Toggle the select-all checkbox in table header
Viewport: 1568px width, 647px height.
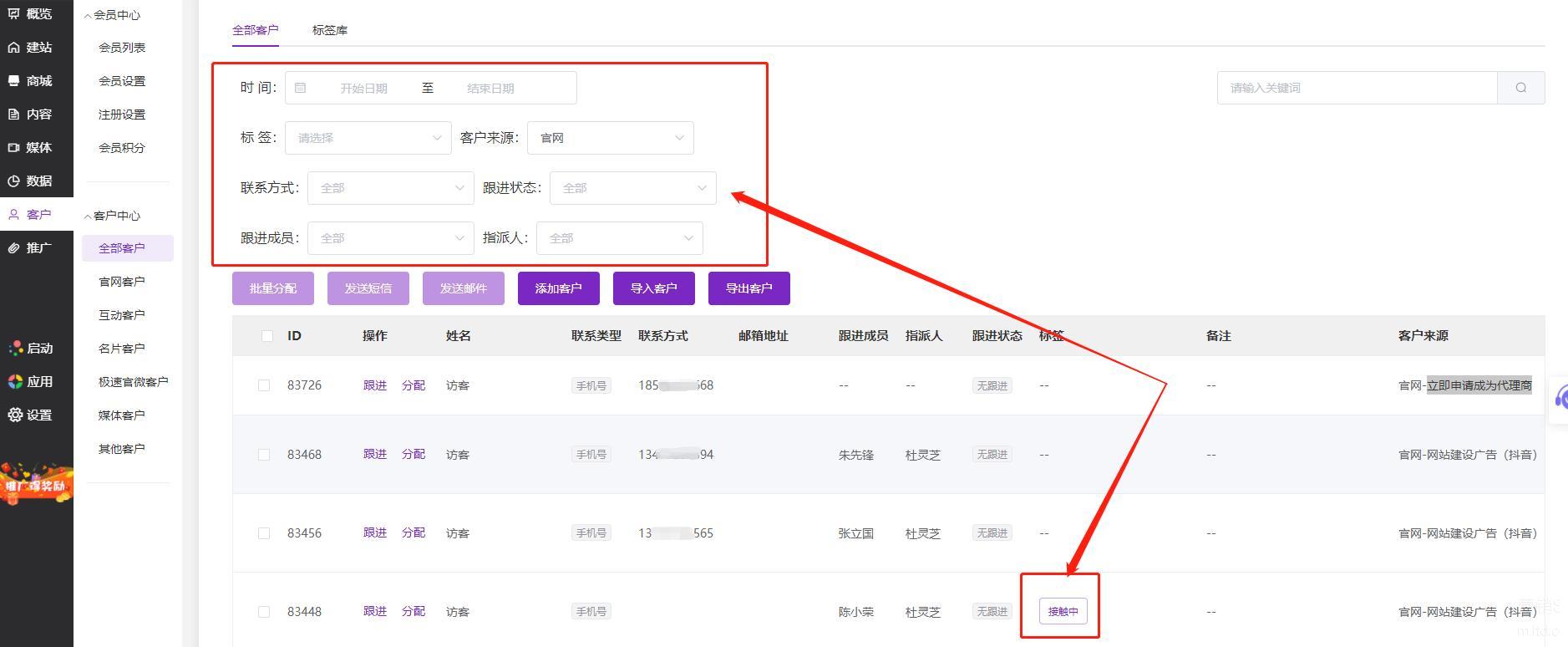(x=266, y=336)
